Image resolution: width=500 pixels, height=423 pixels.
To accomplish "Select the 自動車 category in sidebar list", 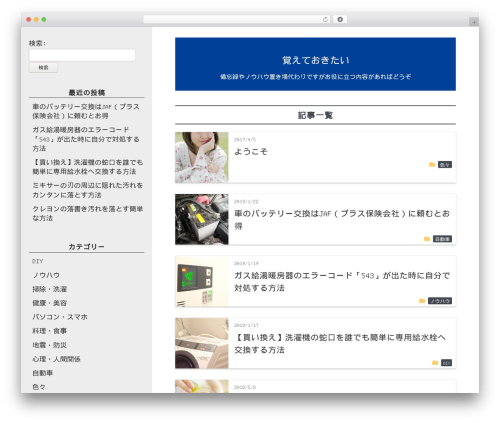I will pos(43,373).
